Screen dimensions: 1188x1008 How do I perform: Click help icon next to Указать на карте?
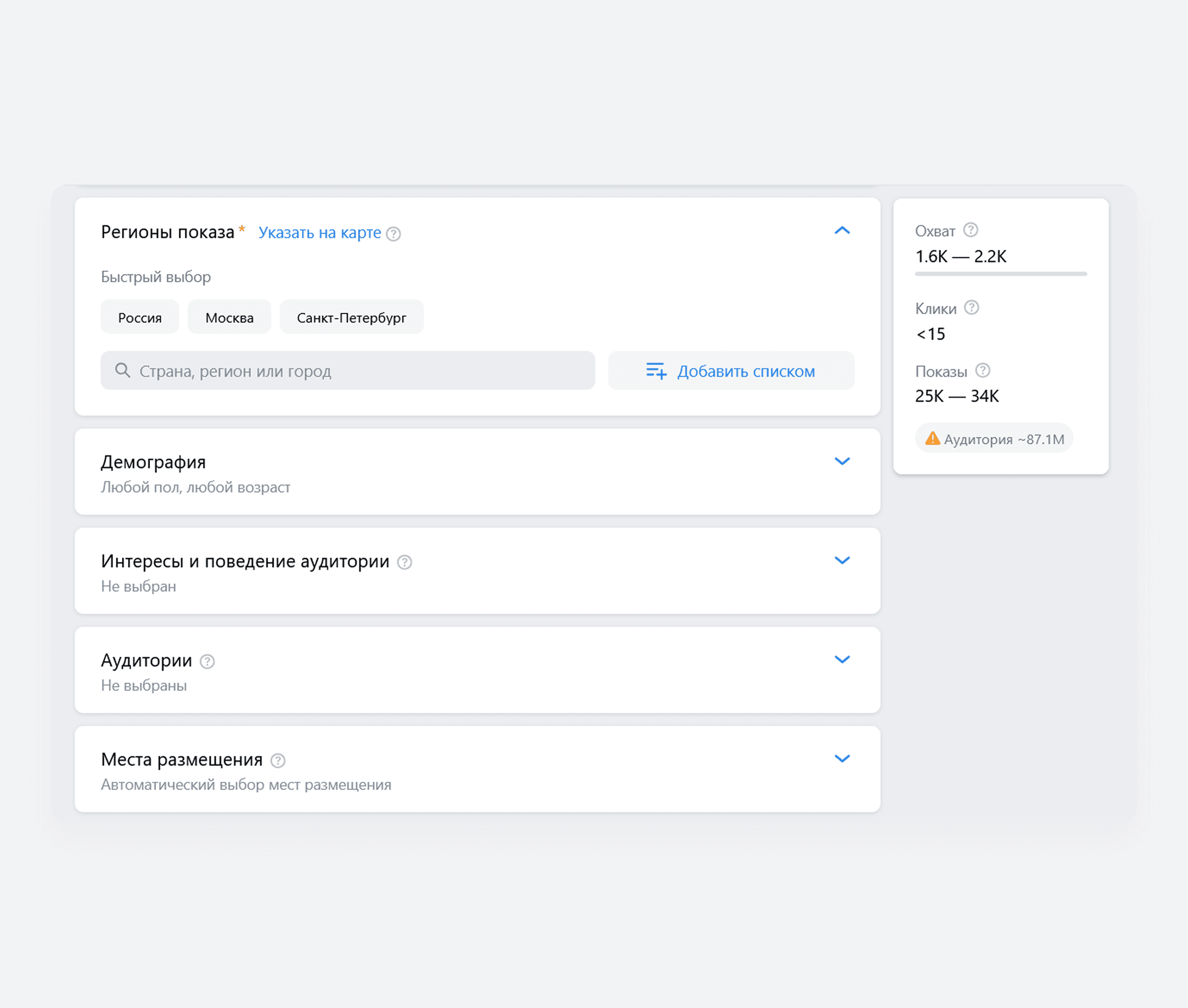[x=393, y=233]
